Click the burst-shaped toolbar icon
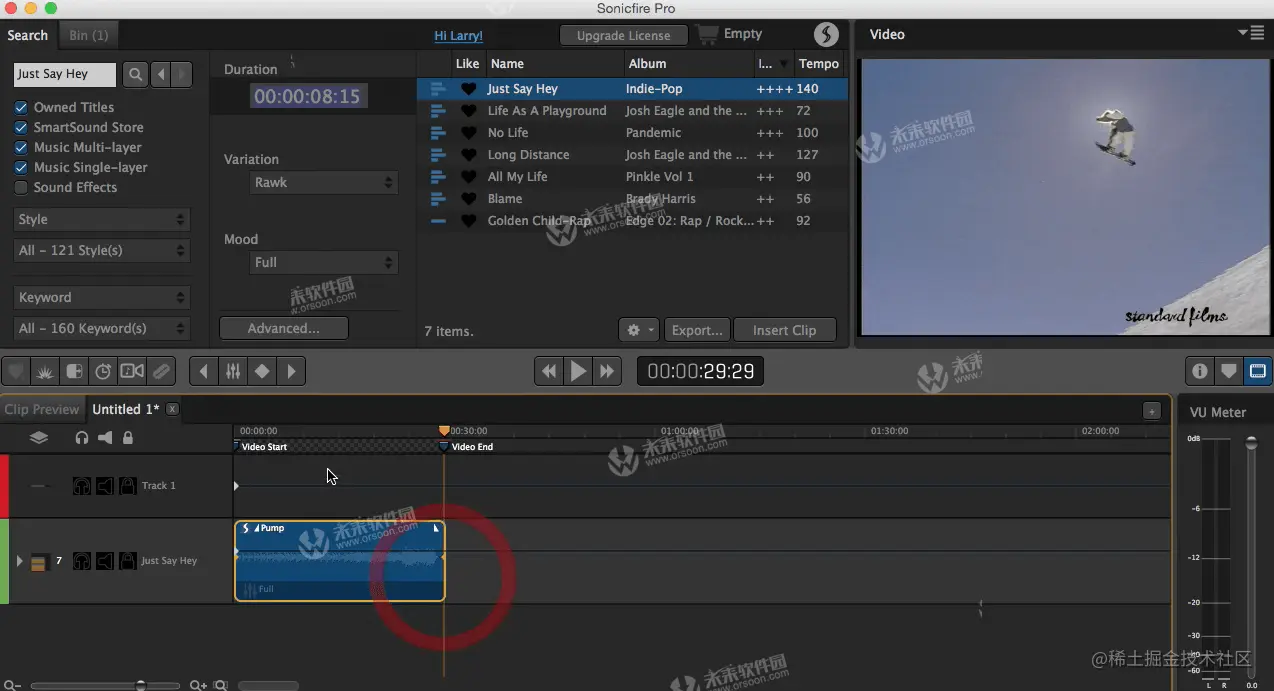This screenshot has height=691, width=1274. coord(44,371)
